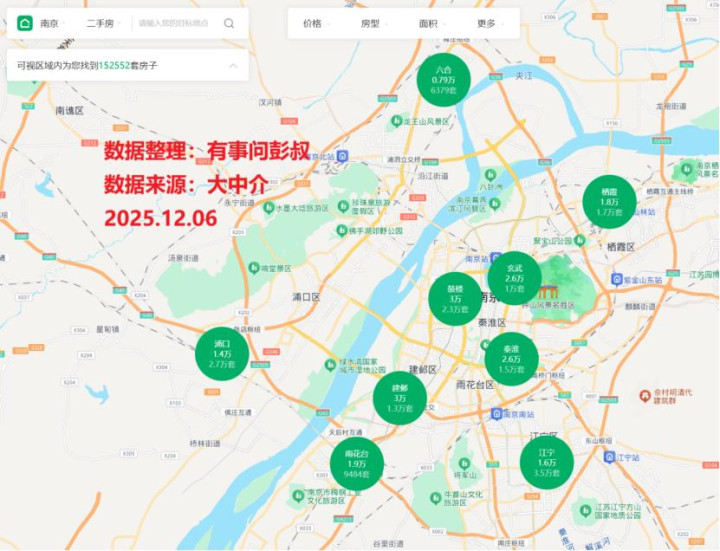Open the 南京 city dropdown
The image size is (720, 551).
point(53,23)
